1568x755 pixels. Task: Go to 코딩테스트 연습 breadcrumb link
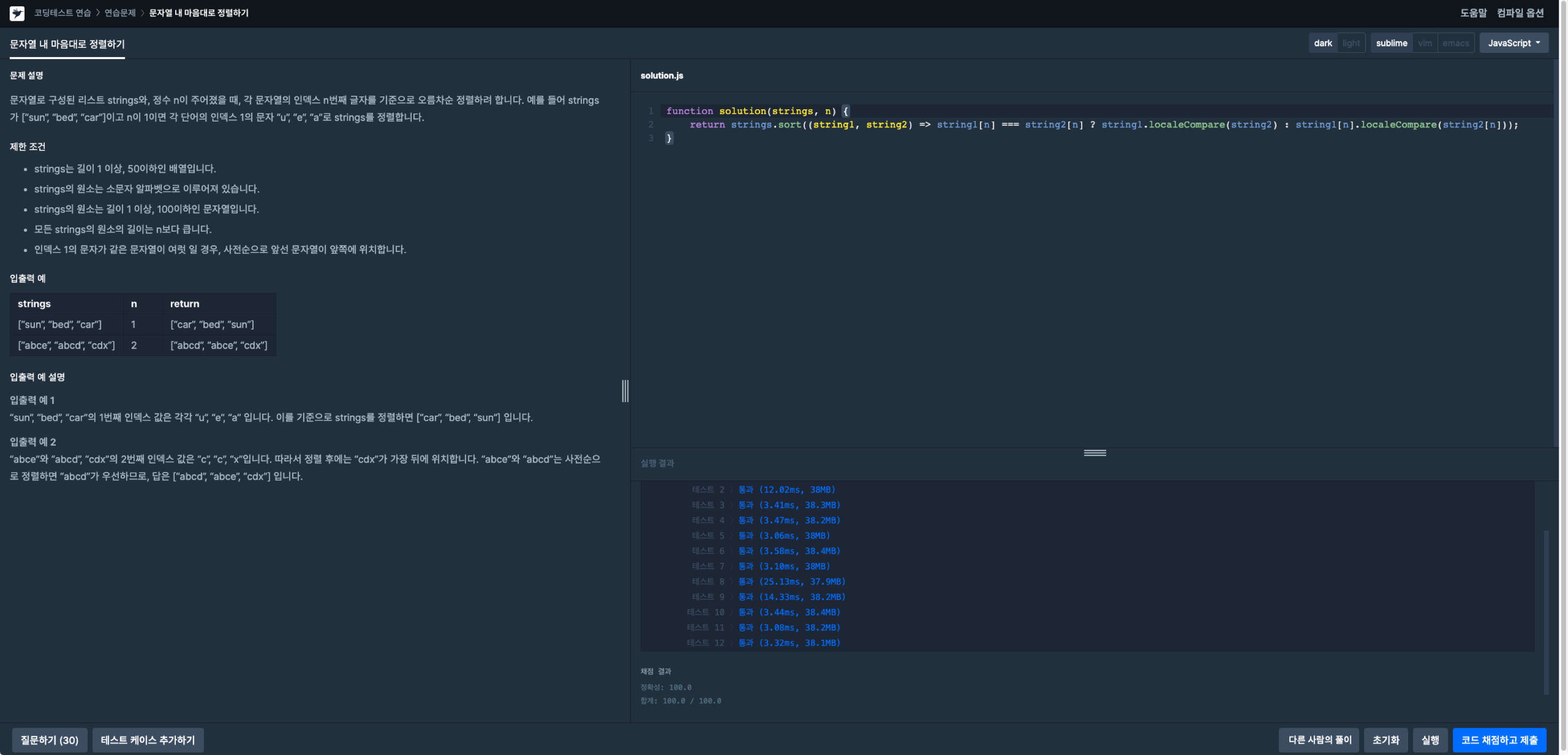coord(62,13)
